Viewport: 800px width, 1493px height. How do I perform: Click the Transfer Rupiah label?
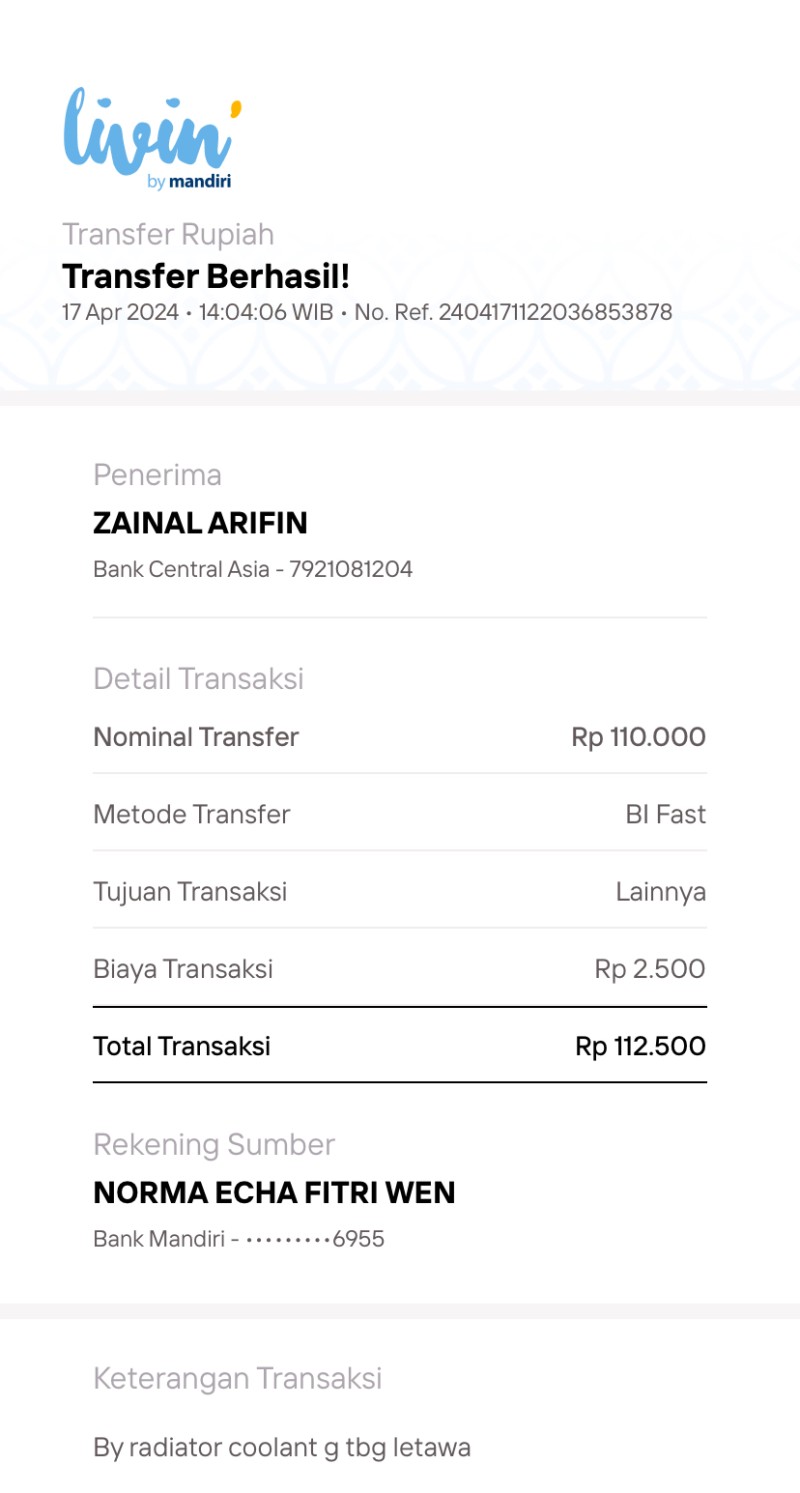(x=168, y=234)
